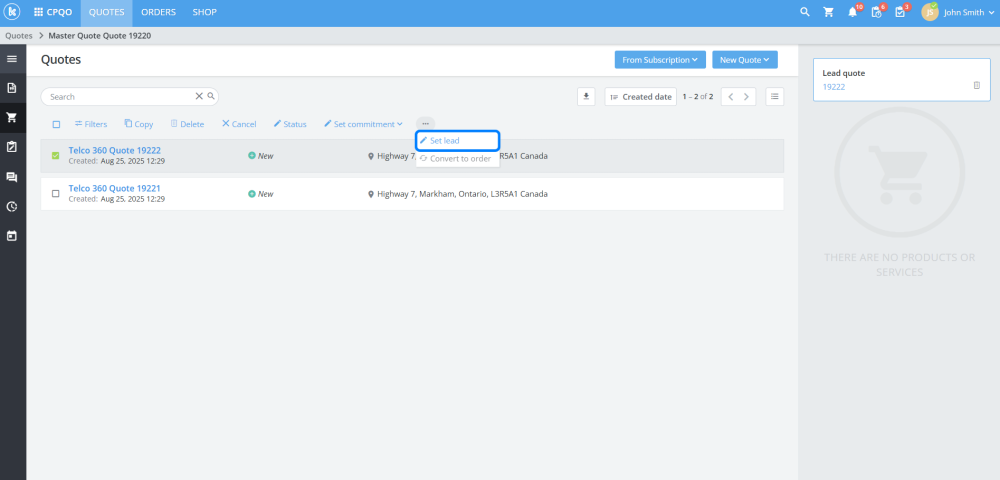Click the app logo in top-left corner
Image resolution: width=1000 pixels, height=480 pixels.
[x=12, y=12]
